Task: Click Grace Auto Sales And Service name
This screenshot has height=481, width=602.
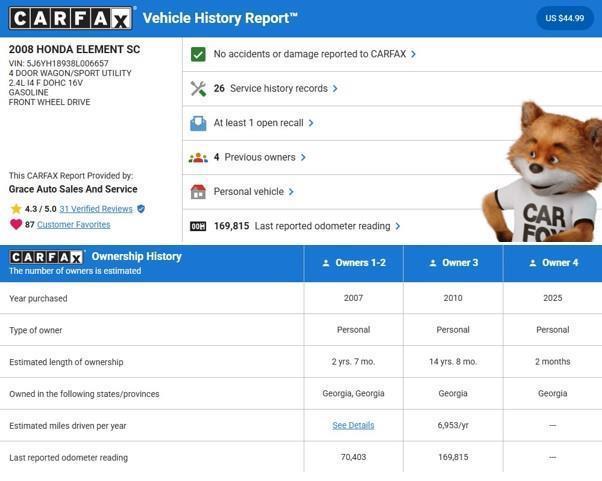Action: pyautogui.click(x=73, y=189)
